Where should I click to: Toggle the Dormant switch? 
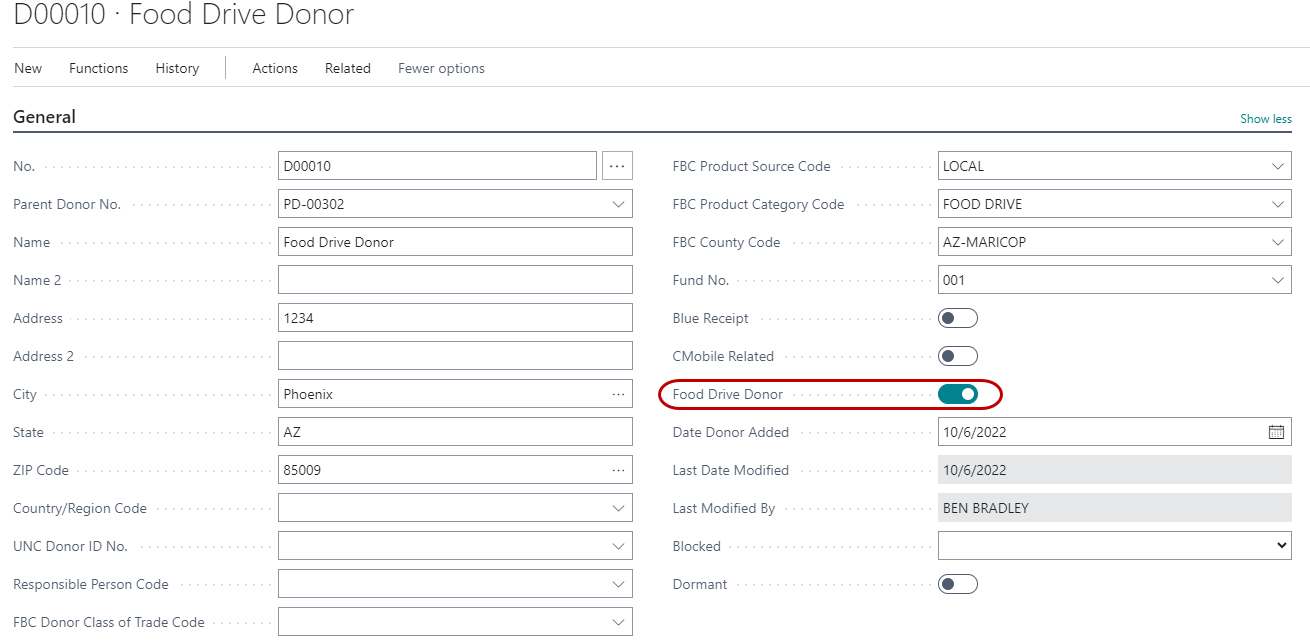[957, 584]
